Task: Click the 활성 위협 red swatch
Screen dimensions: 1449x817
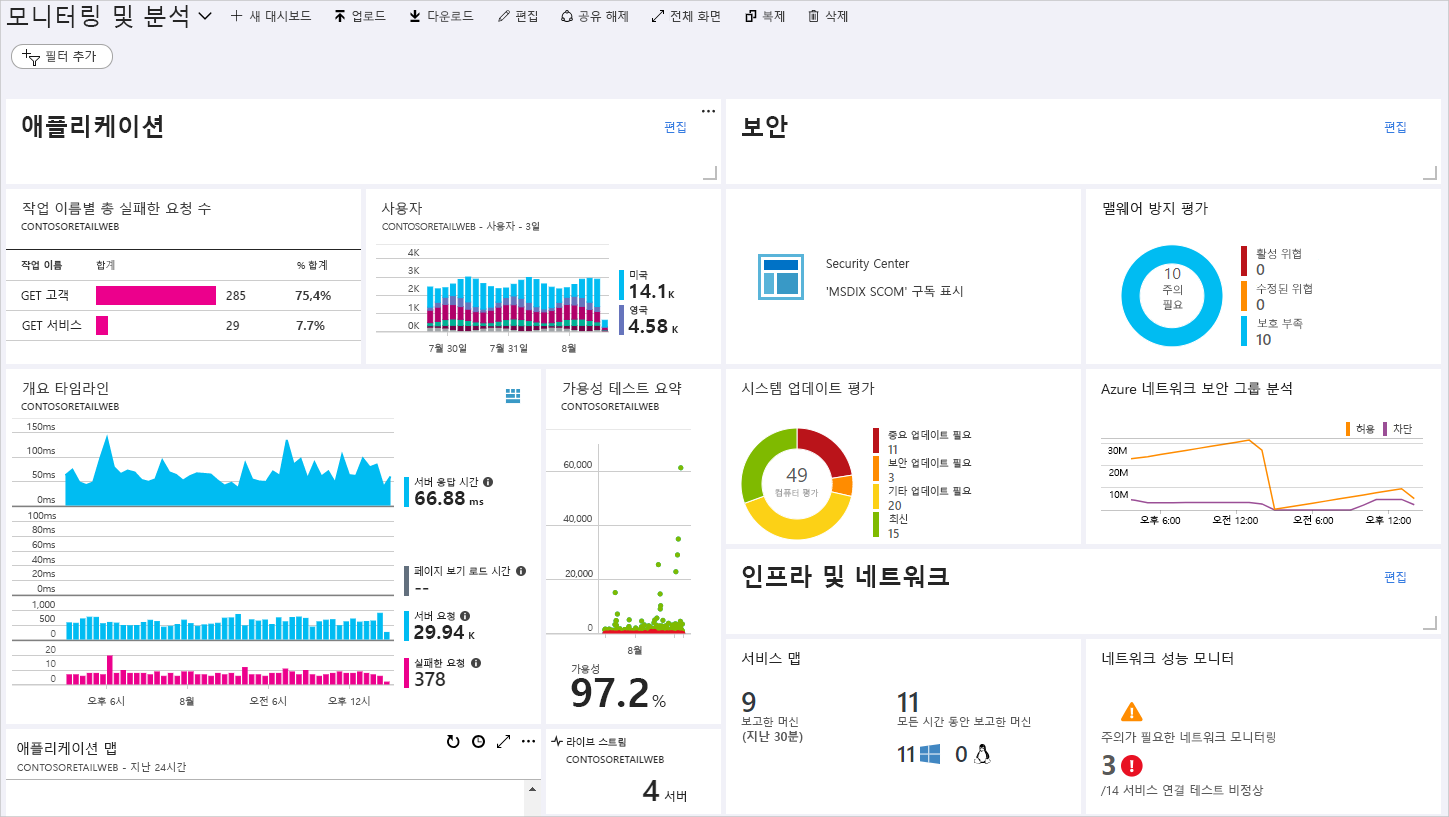Action: pos(1244,261)
